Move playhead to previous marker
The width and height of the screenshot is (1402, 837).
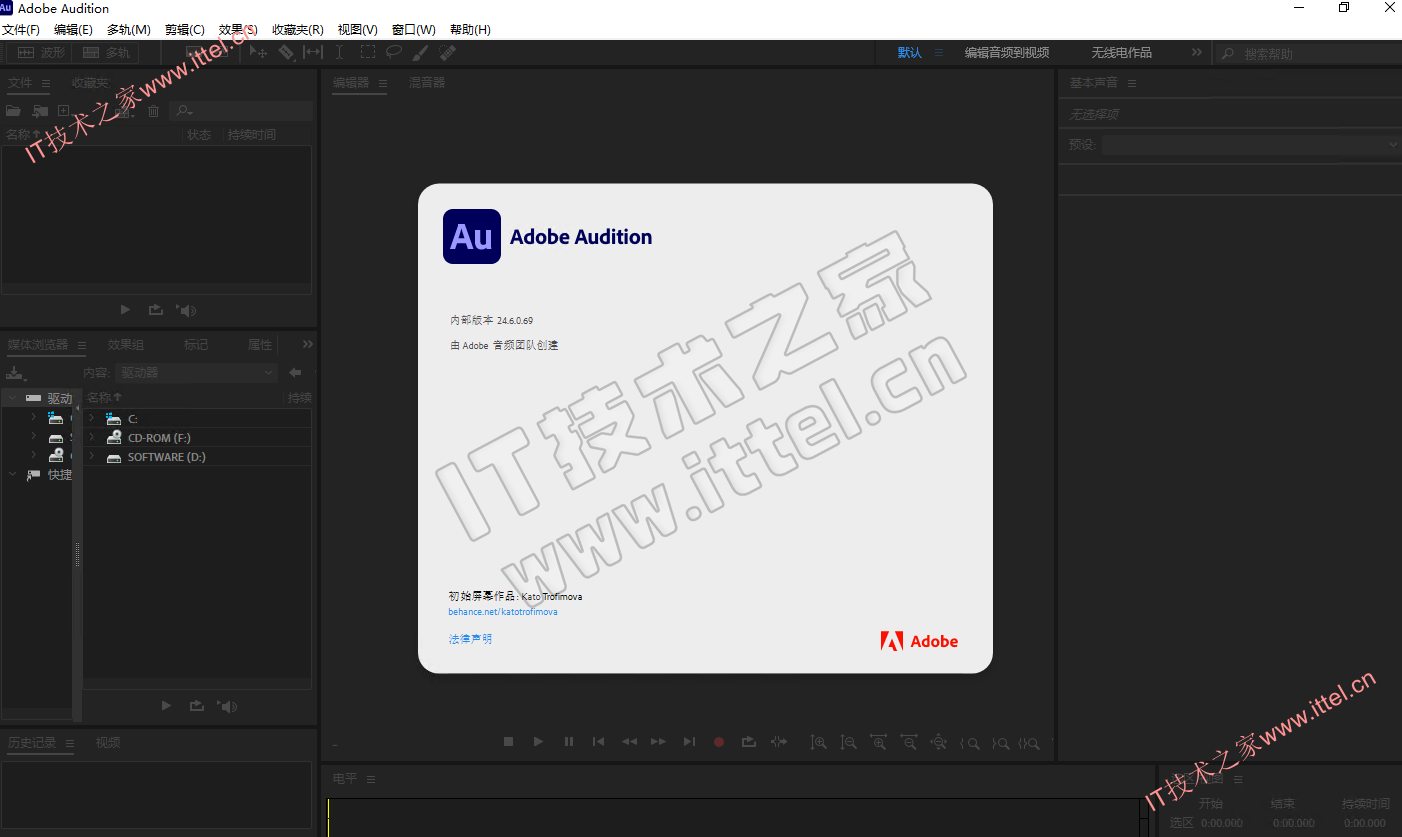[598, 742]
